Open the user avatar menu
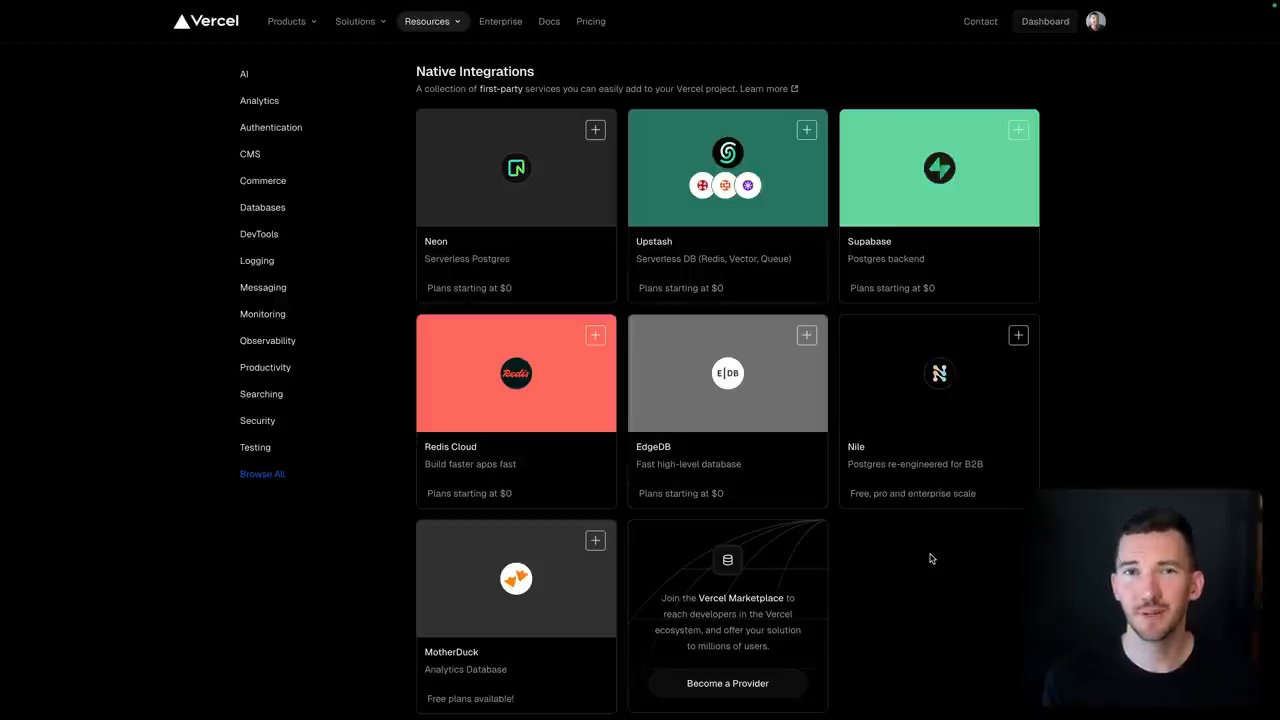 click(1096, 21)
